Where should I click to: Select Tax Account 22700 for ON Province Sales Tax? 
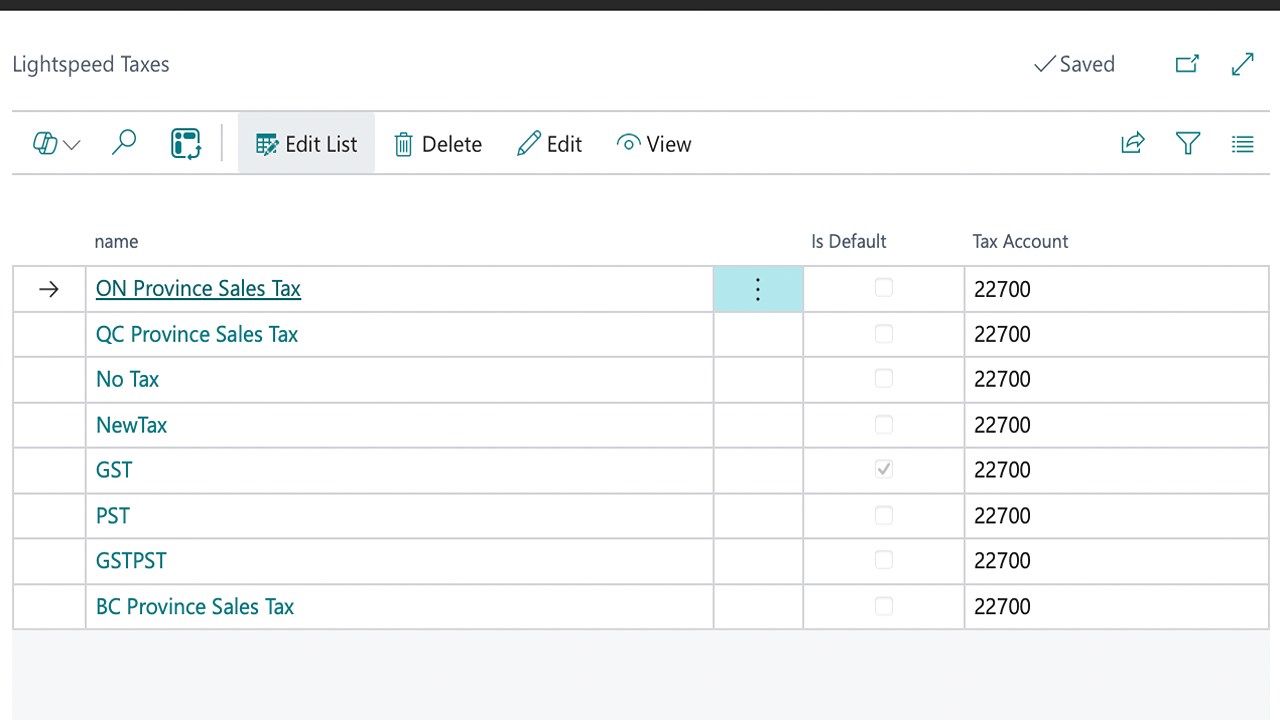[1116, 289]
